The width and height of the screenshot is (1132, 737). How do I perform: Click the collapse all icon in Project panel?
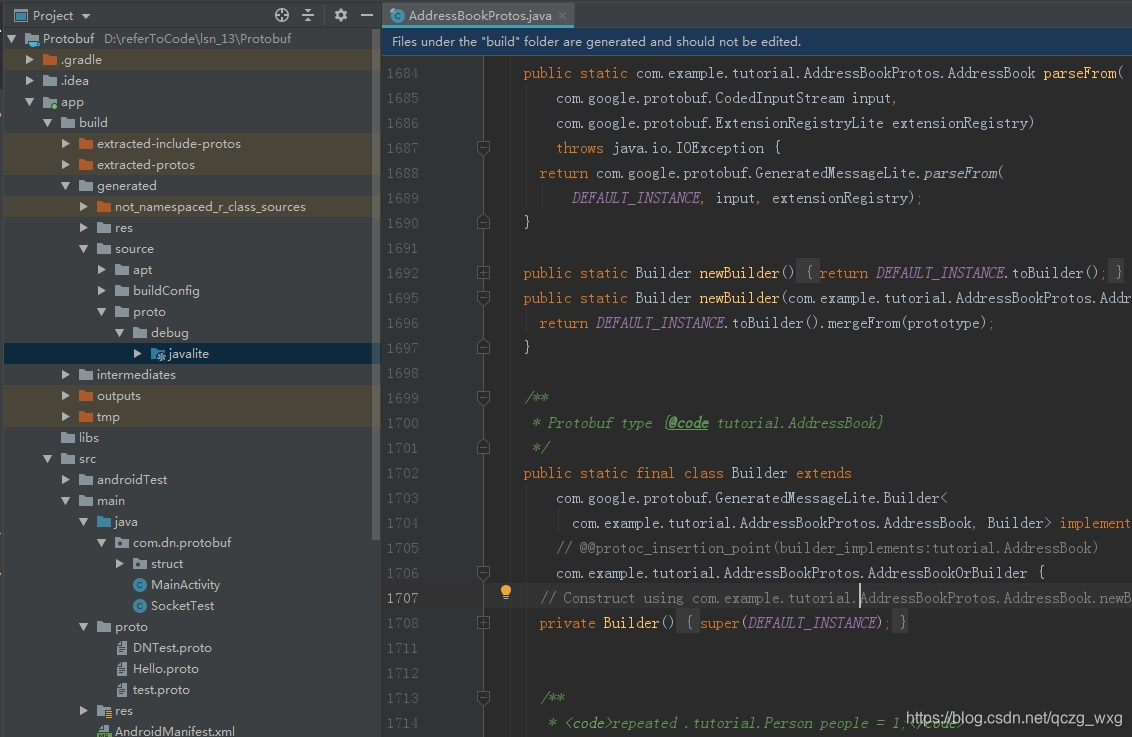click(x=308, y=15)
